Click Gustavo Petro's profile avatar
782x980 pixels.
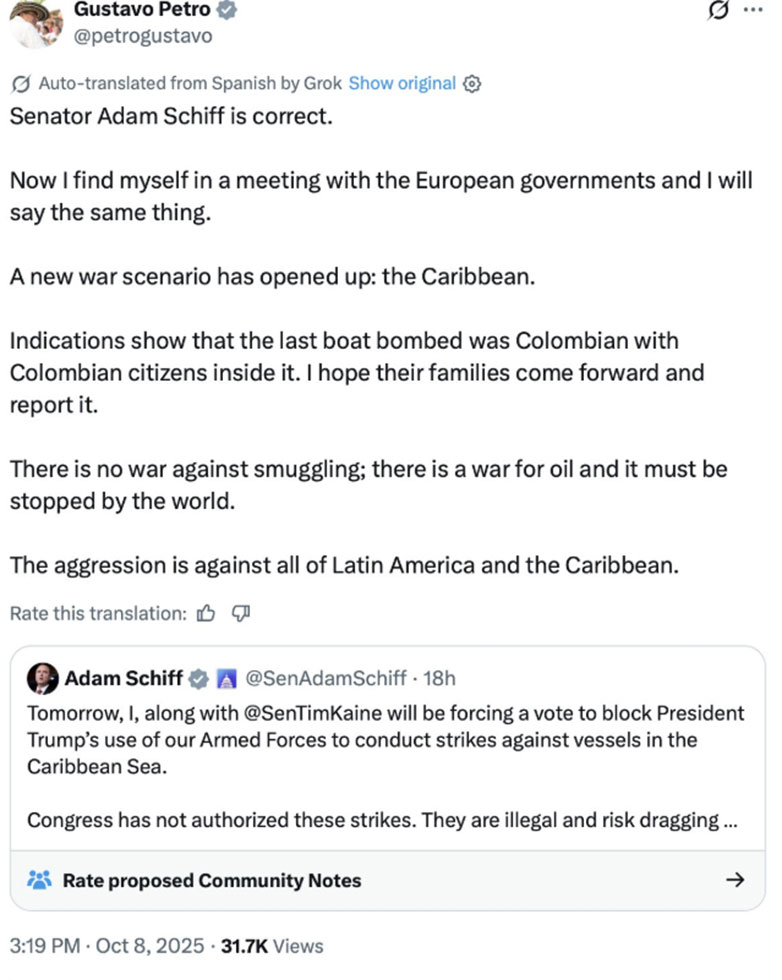tap(30, 22)
